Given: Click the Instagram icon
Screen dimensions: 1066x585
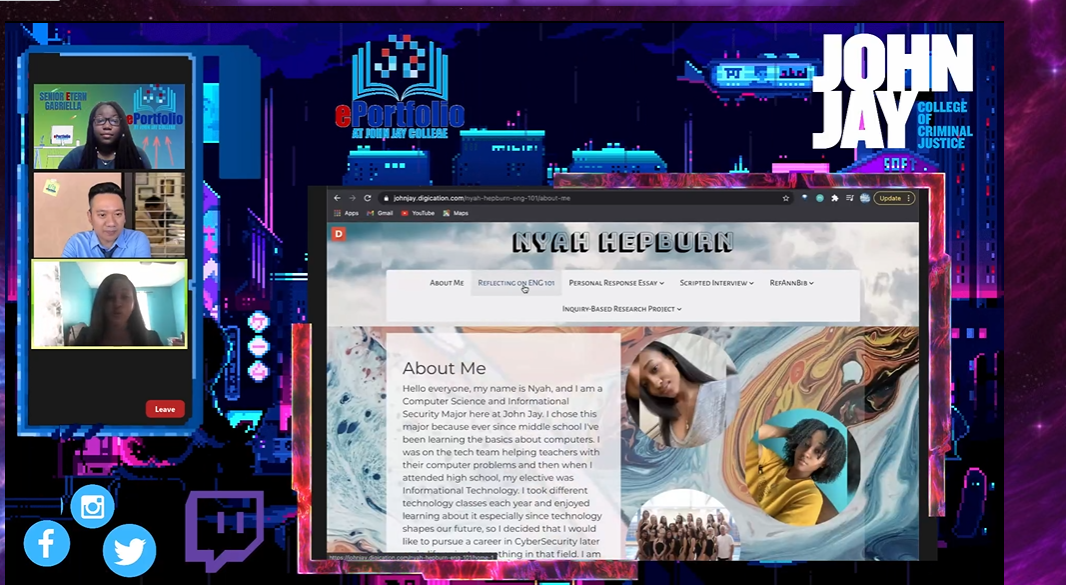Looking at the screenshot, I should pos(92,506).
